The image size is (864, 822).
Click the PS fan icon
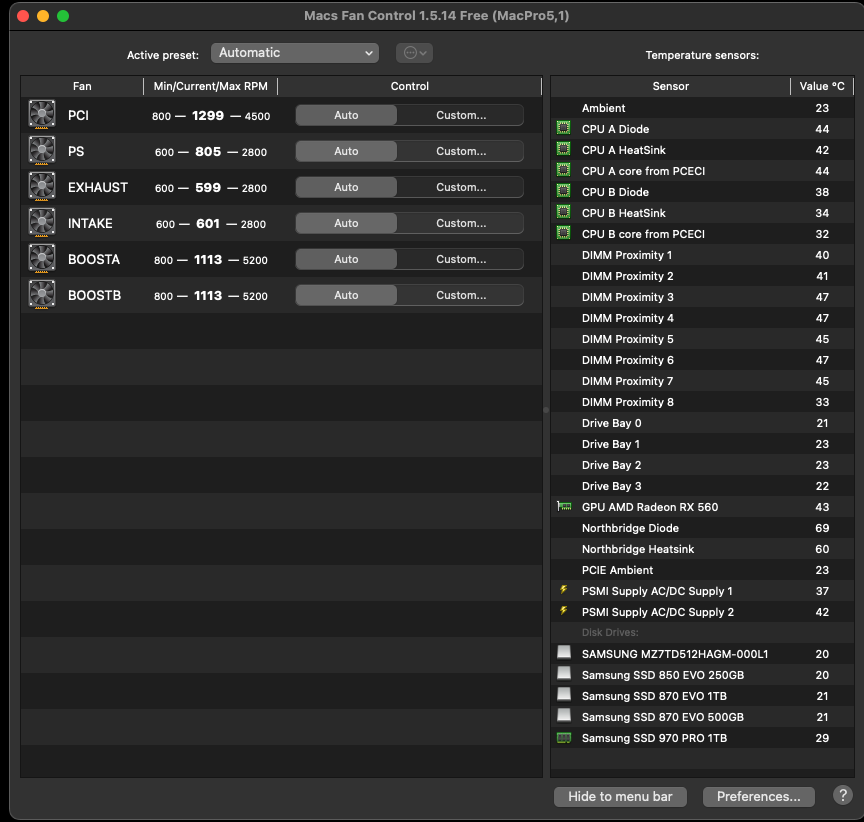(x=42, y=150)
